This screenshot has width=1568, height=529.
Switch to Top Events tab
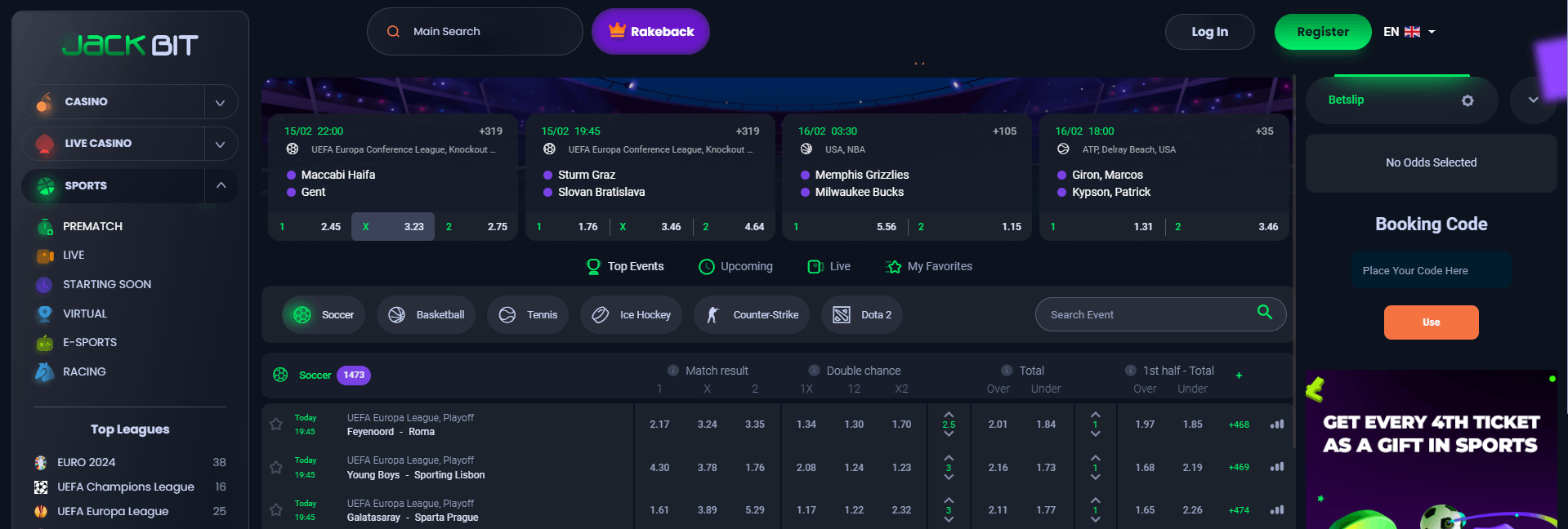click(x=625, y=267)
